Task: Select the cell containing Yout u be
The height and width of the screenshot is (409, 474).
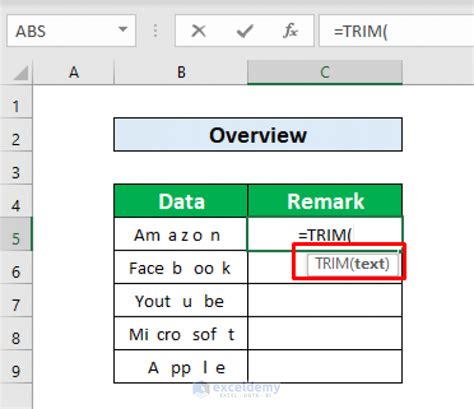Action: coord(181,300)
